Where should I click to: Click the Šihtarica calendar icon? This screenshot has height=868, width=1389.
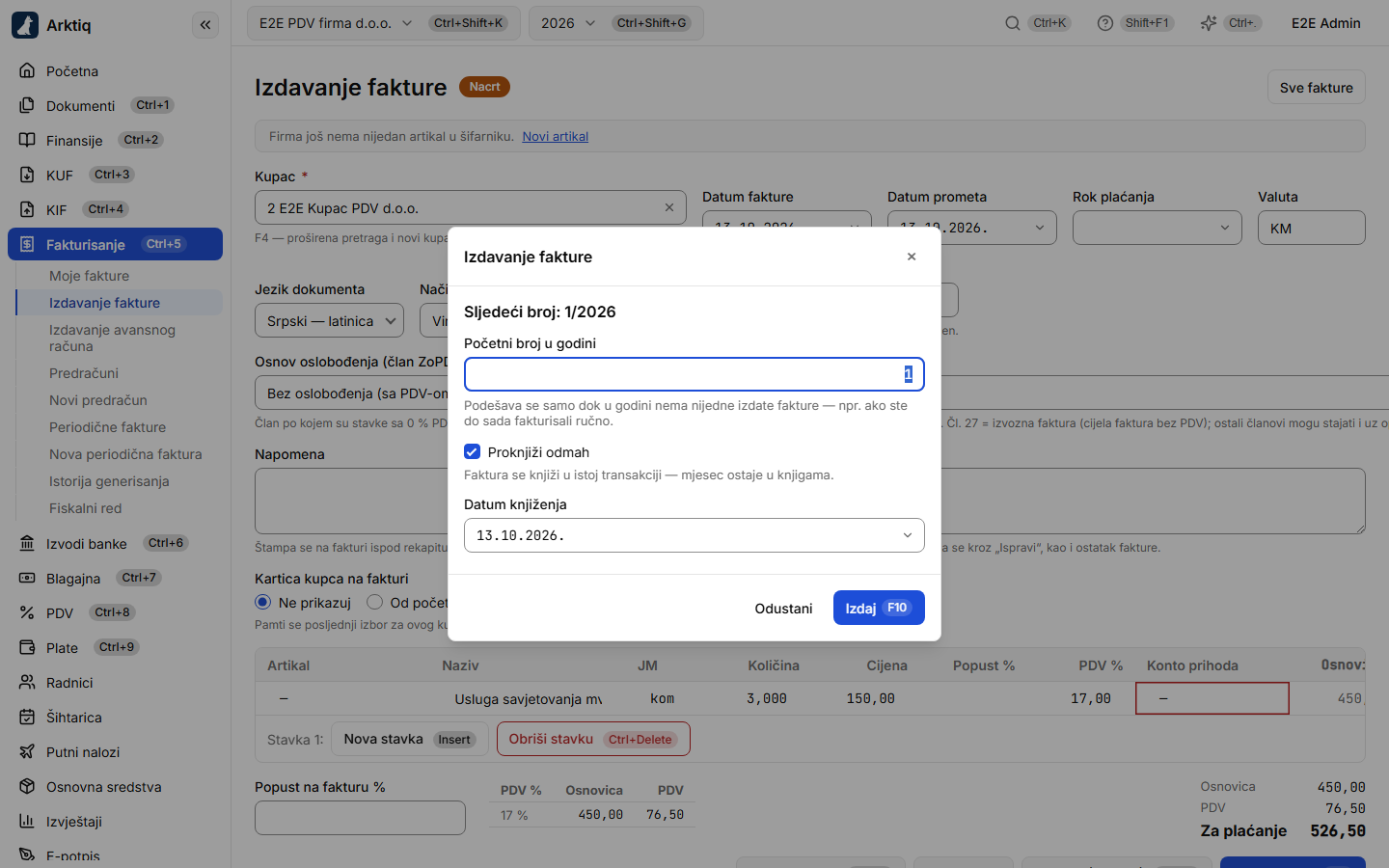[x=27, y=717]
